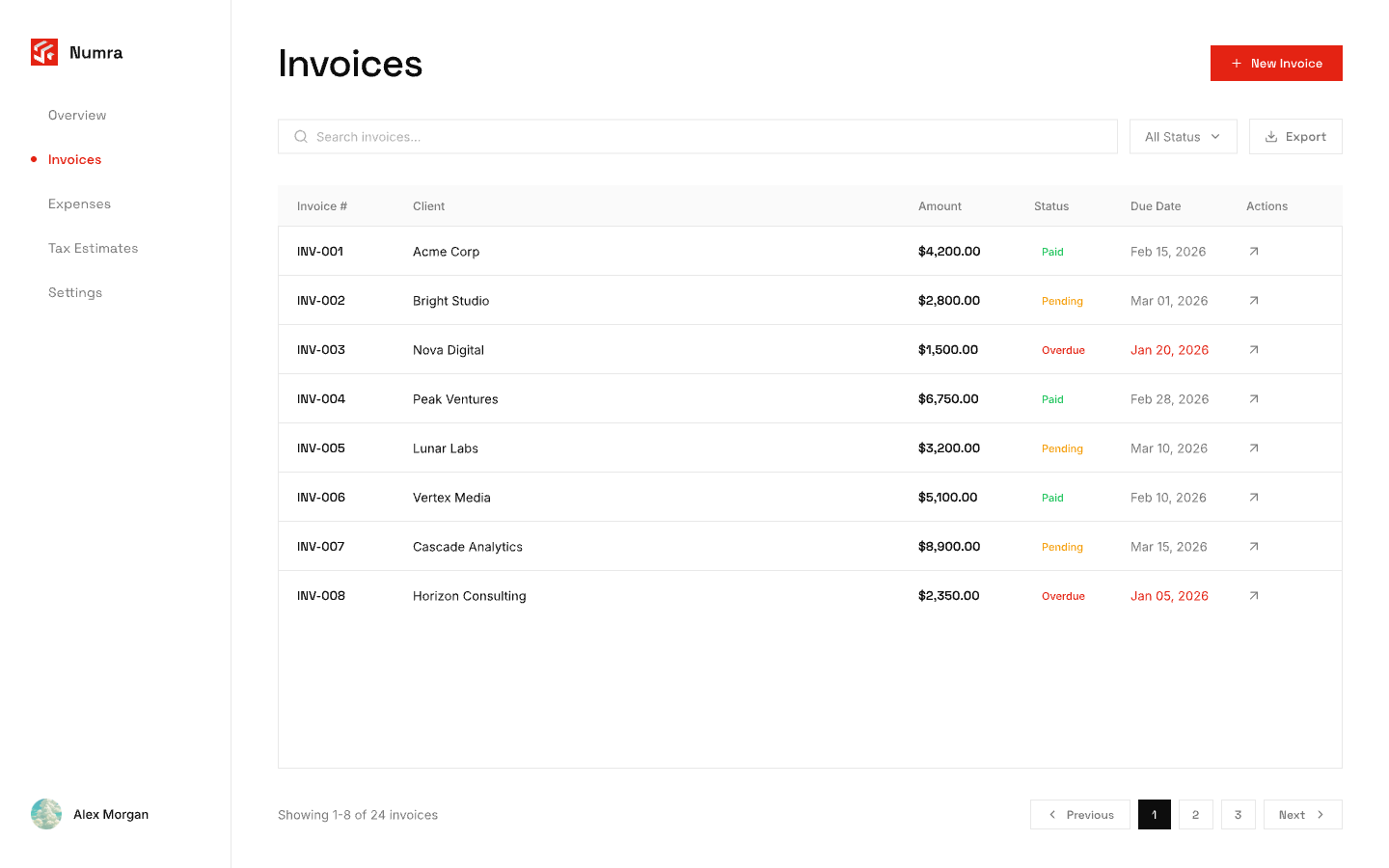Select the Overdue status on INV-008
This screenshot has height=868, width=1389.
click(x=1063, y=595)
